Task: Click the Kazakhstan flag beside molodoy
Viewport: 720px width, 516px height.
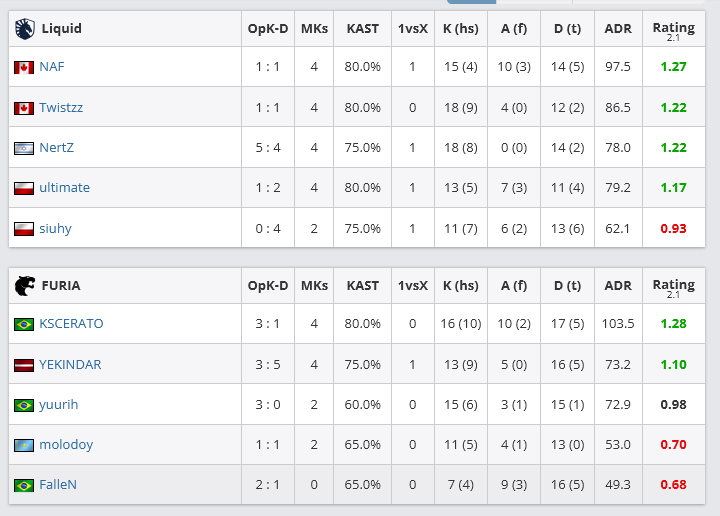Action: [x=24, y=445]
